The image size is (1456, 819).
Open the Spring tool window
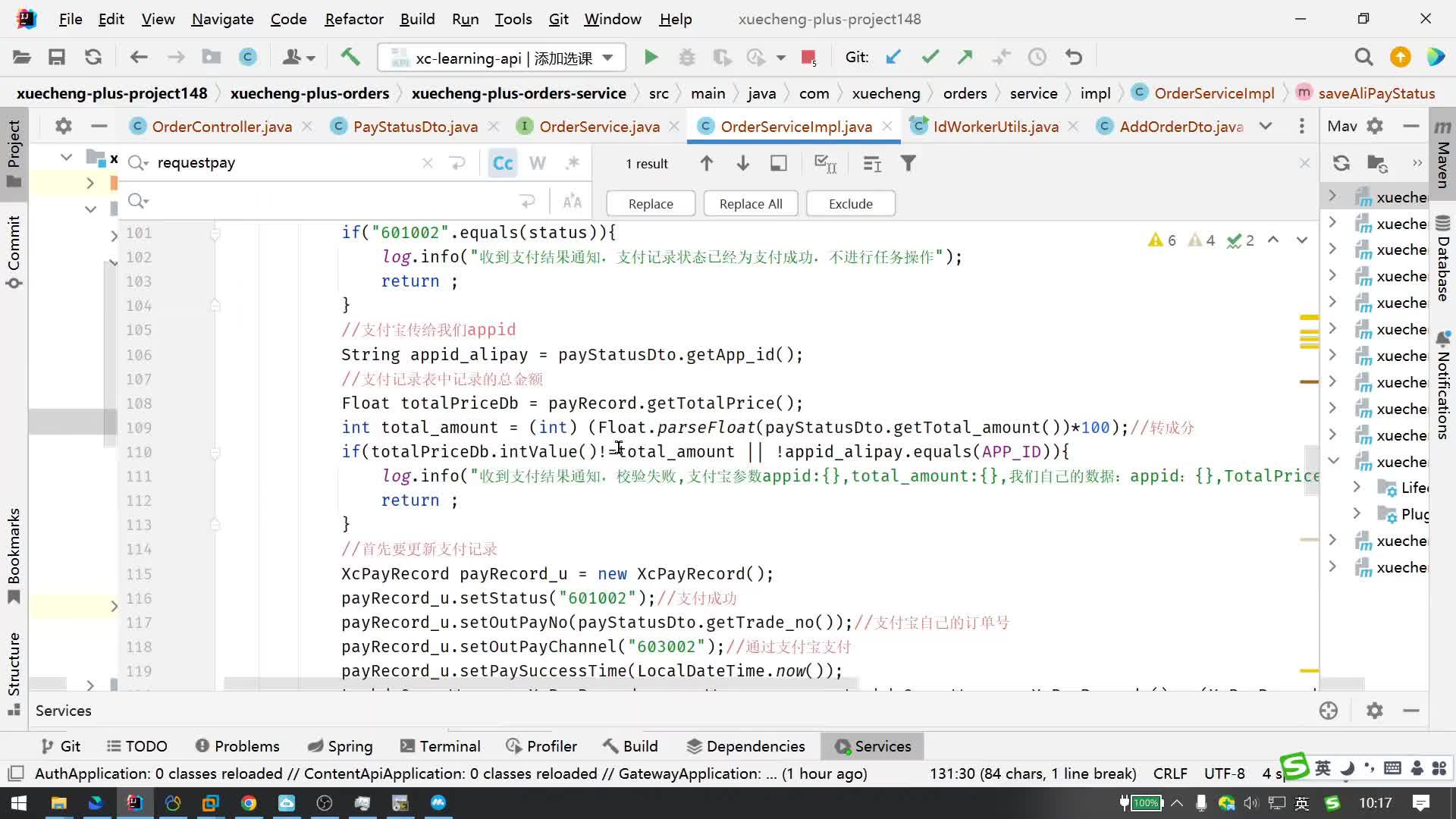pos(340,746)
